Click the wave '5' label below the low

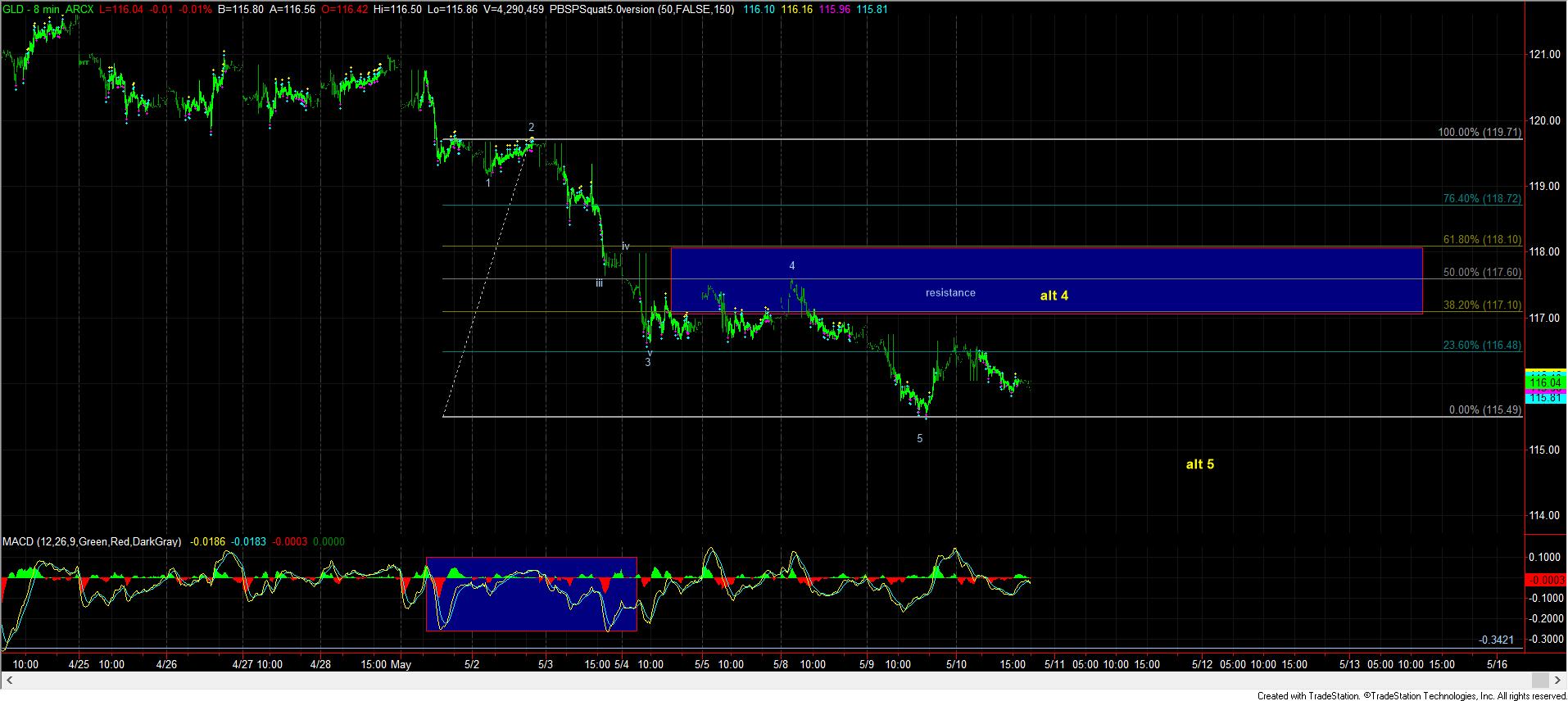pyautogui.click(x=920, y=439)
